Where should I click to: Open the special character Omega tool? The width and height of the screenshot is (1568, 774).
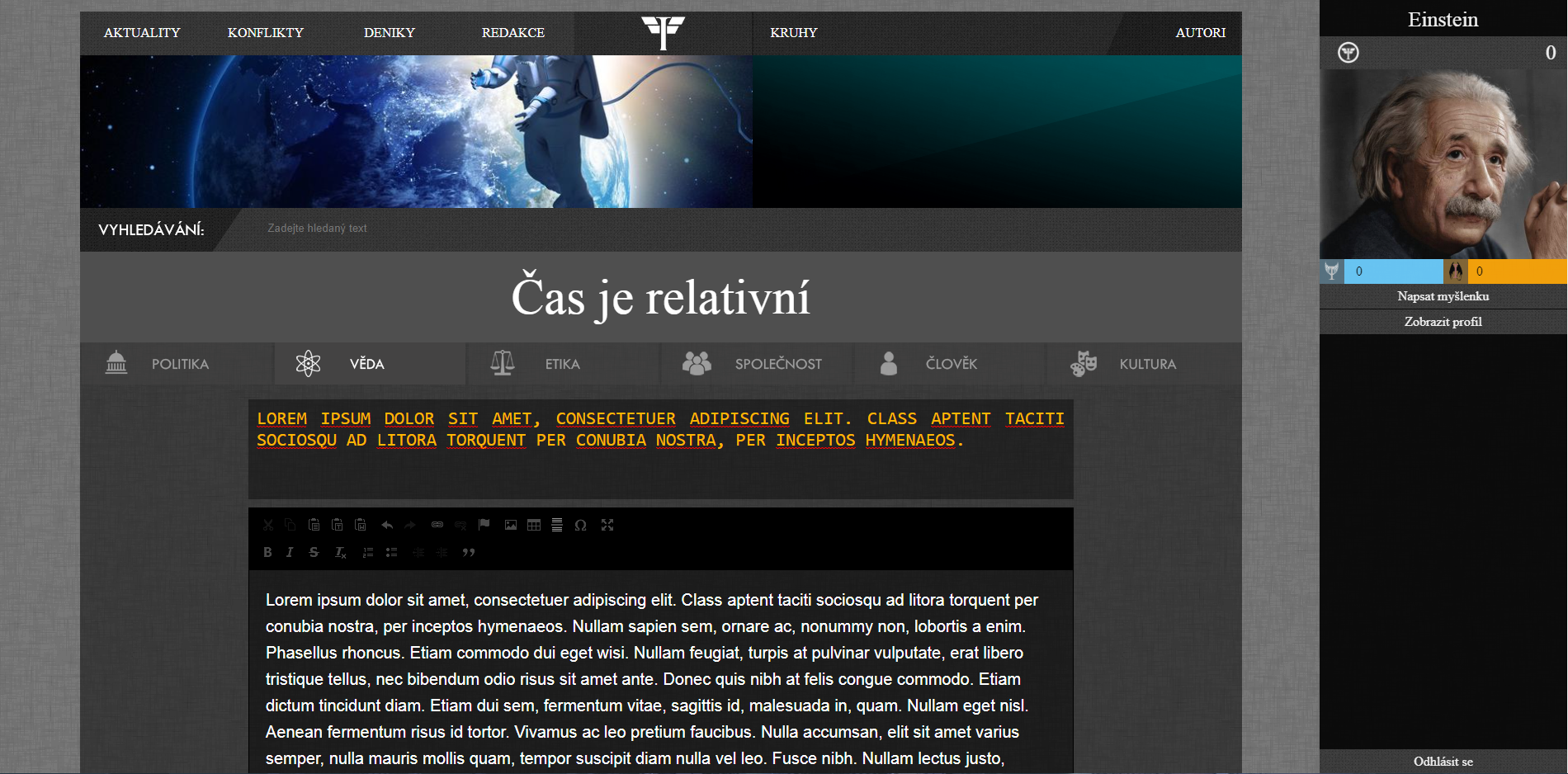coord(580,525)
